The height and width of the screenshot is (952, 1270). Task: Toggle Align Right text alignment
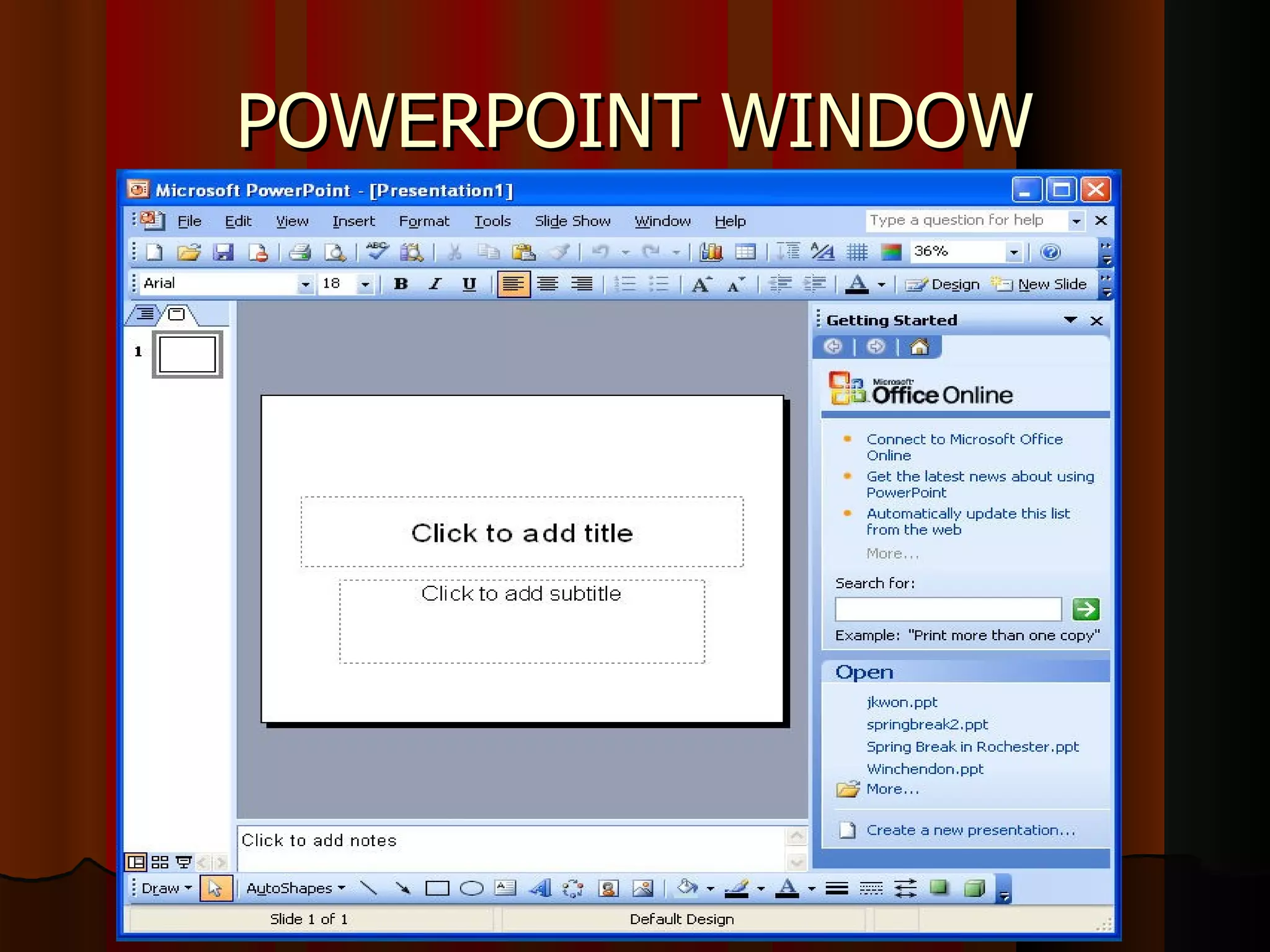click(x=582, y=284)
